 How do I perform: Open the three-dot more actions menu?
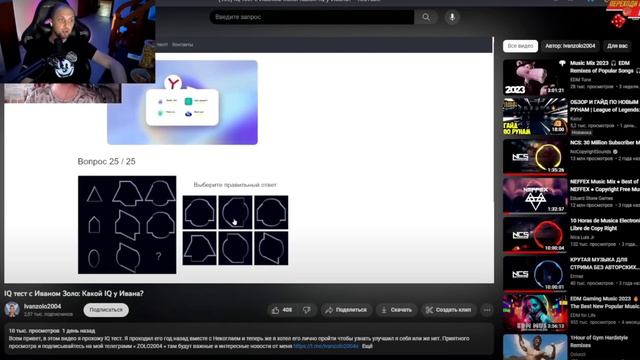487,310
